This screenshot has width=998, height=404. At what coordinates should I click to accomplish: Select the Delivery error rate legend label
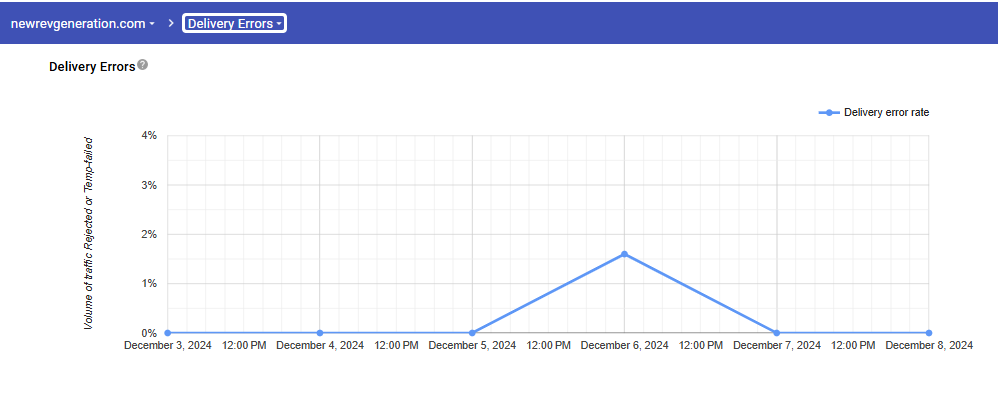886,113
